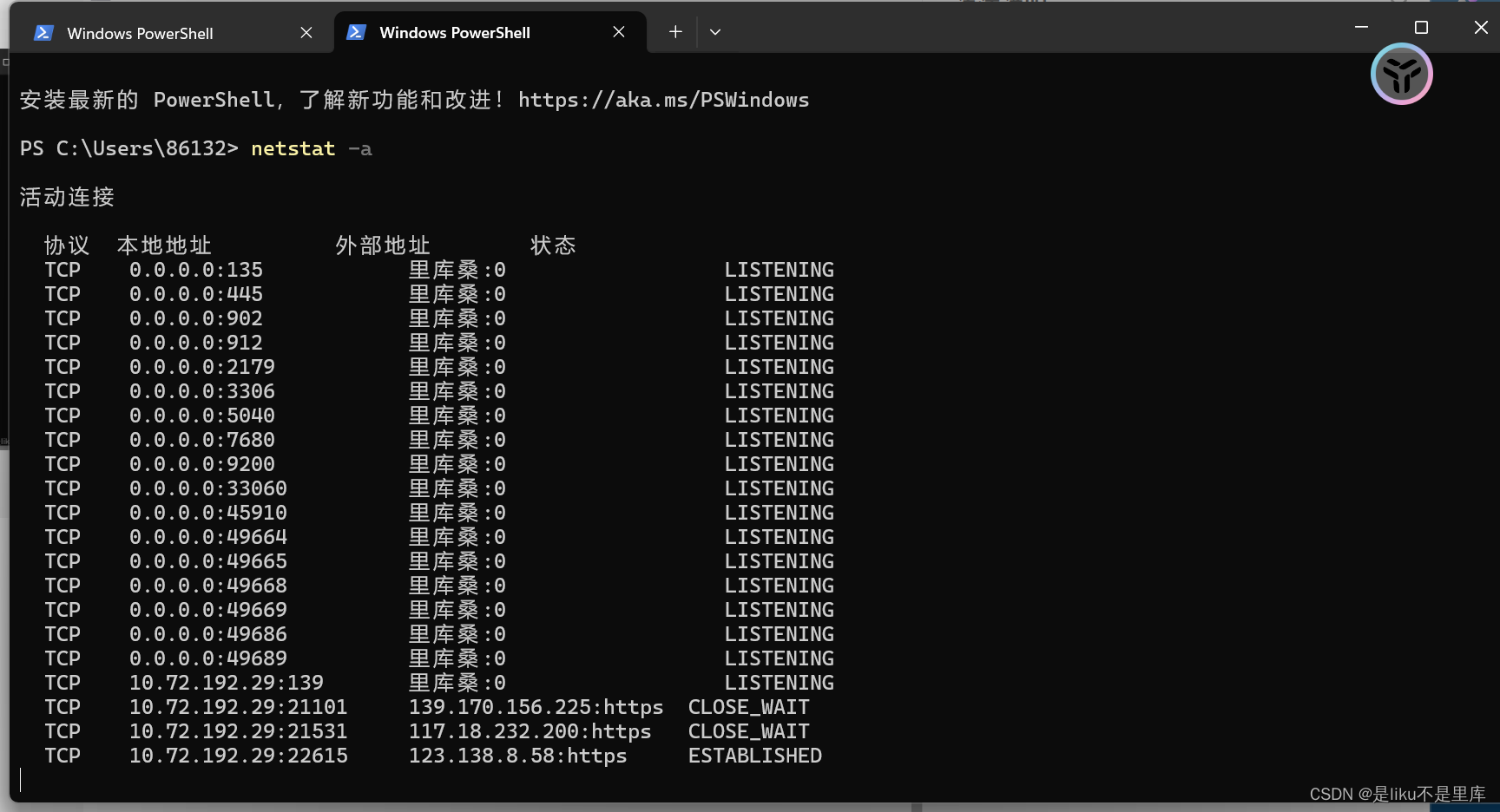Click the 活动连接 heading
This screenshot has height=812, width=1500.
point(68,197)
